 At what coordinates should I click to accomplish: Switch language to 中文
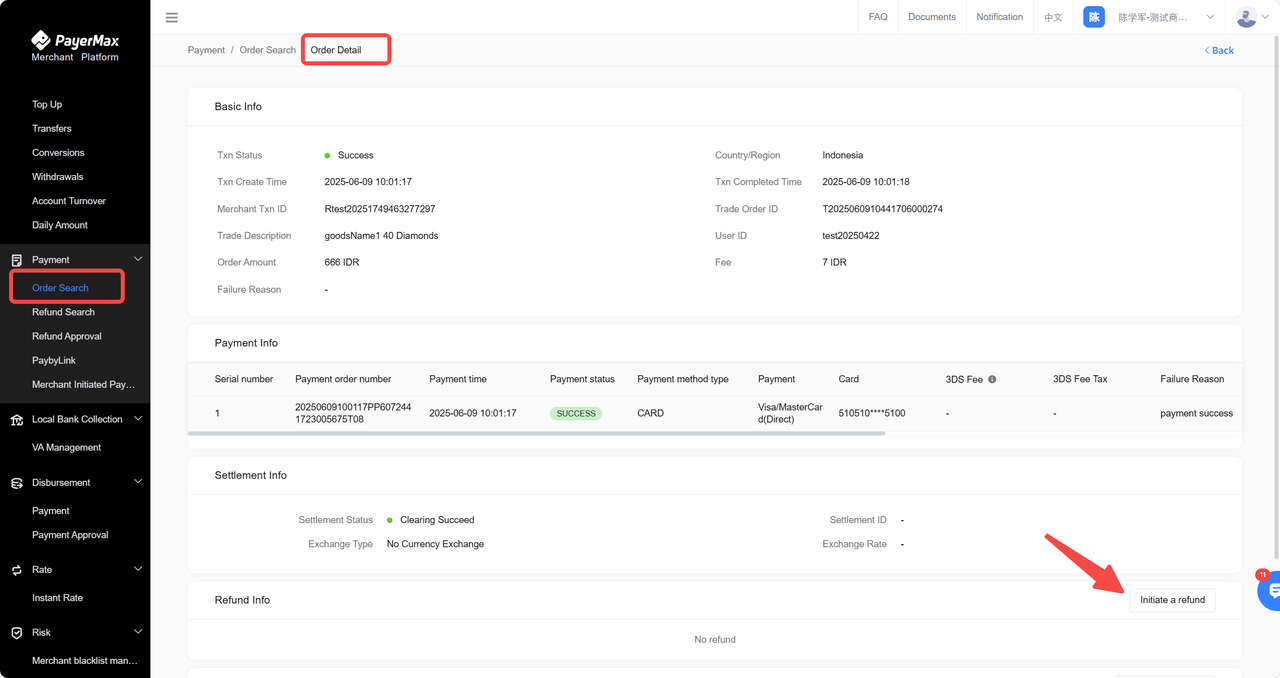click(x=1053, y=17)
